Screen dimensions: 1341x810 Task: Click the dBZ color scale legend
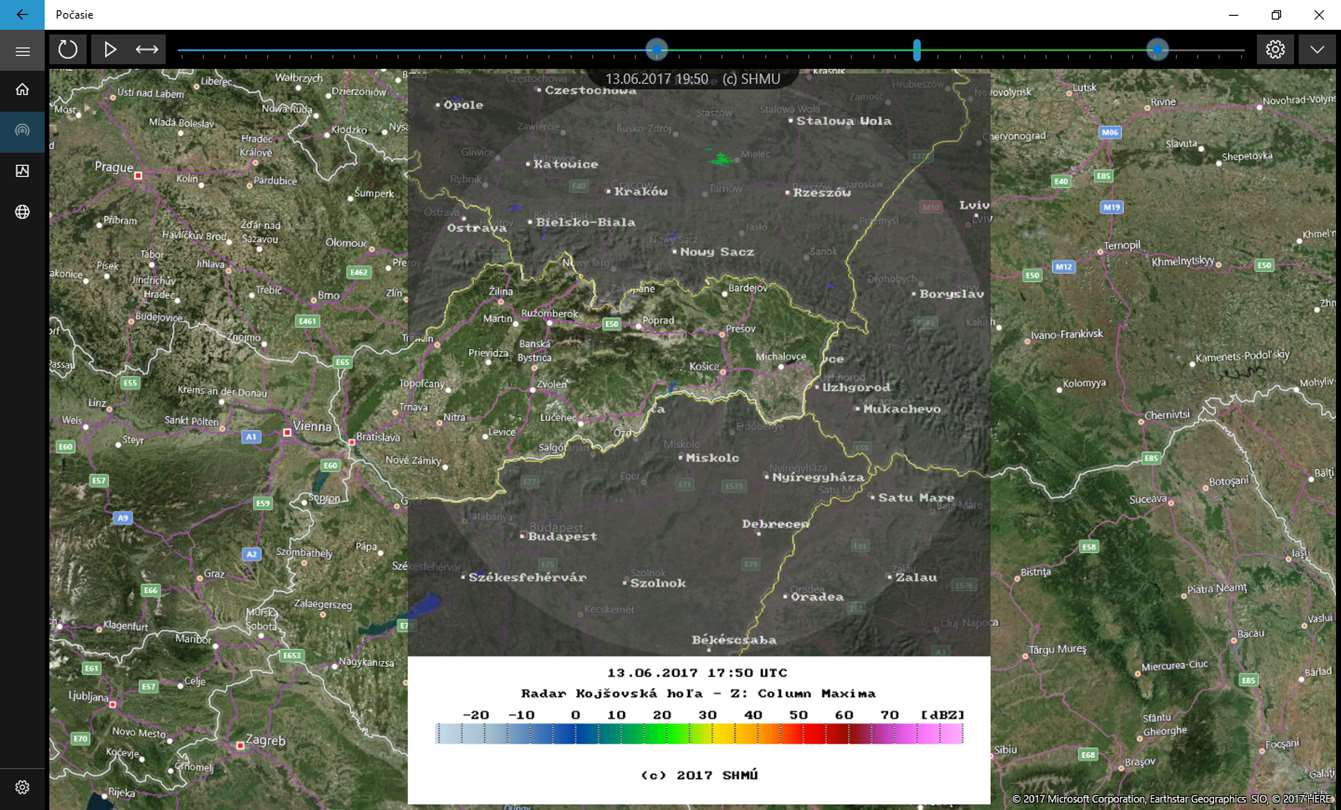699,734
